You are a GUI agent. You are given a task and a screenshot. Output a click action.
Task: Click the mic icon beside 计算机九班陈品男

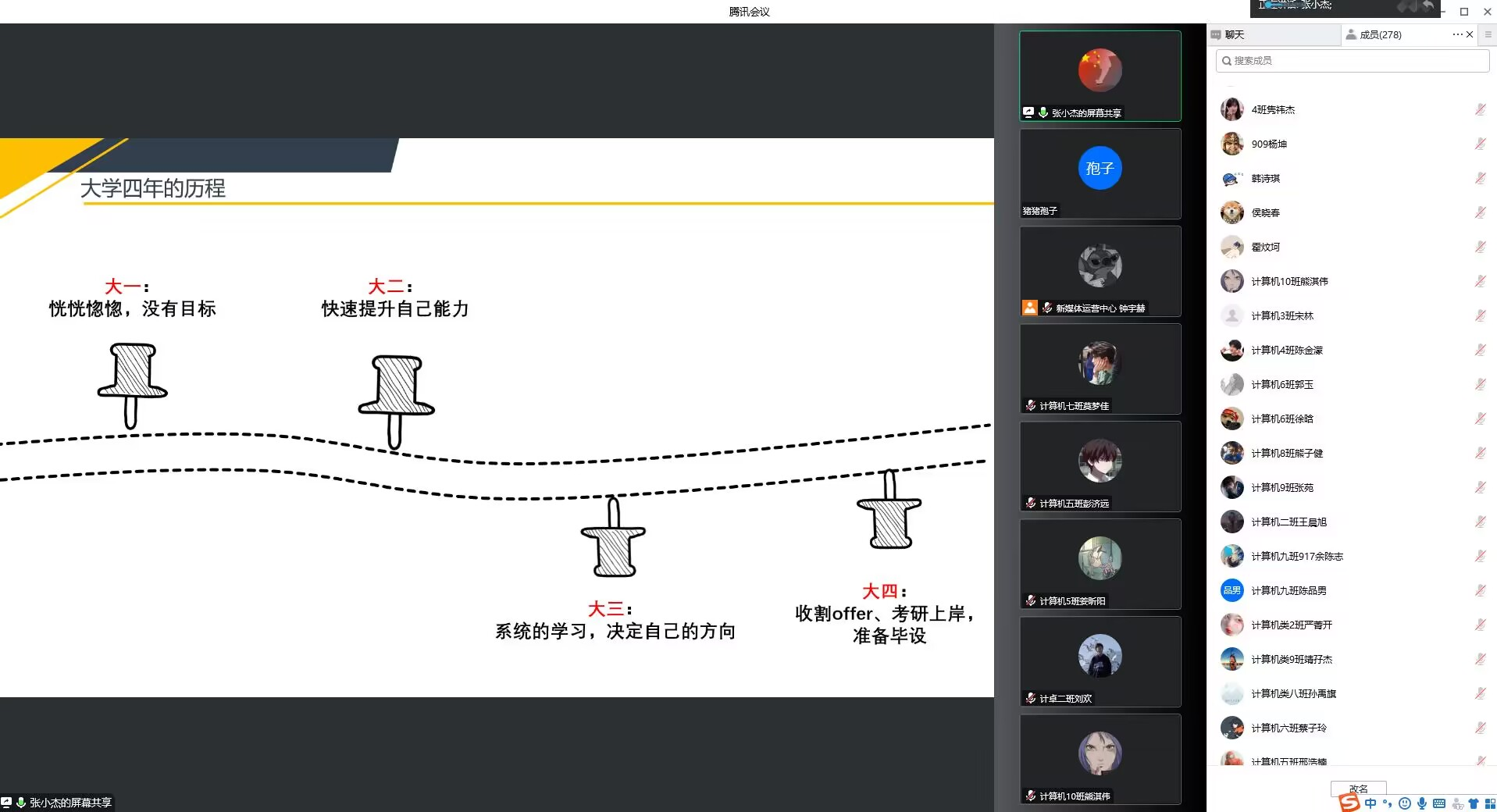coord(1480,591)
